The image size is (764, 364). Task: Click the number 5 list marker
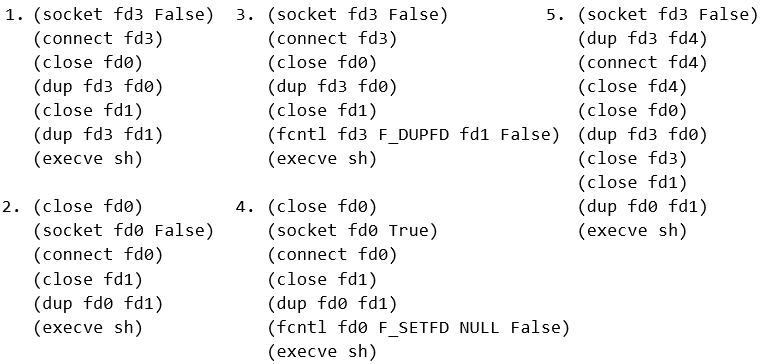[x=555, y=15]
